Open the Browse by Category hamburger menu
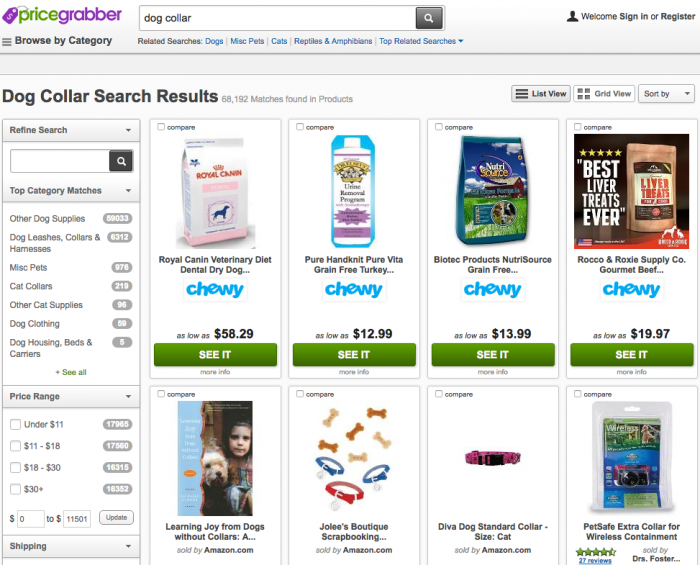 point(7,42)
